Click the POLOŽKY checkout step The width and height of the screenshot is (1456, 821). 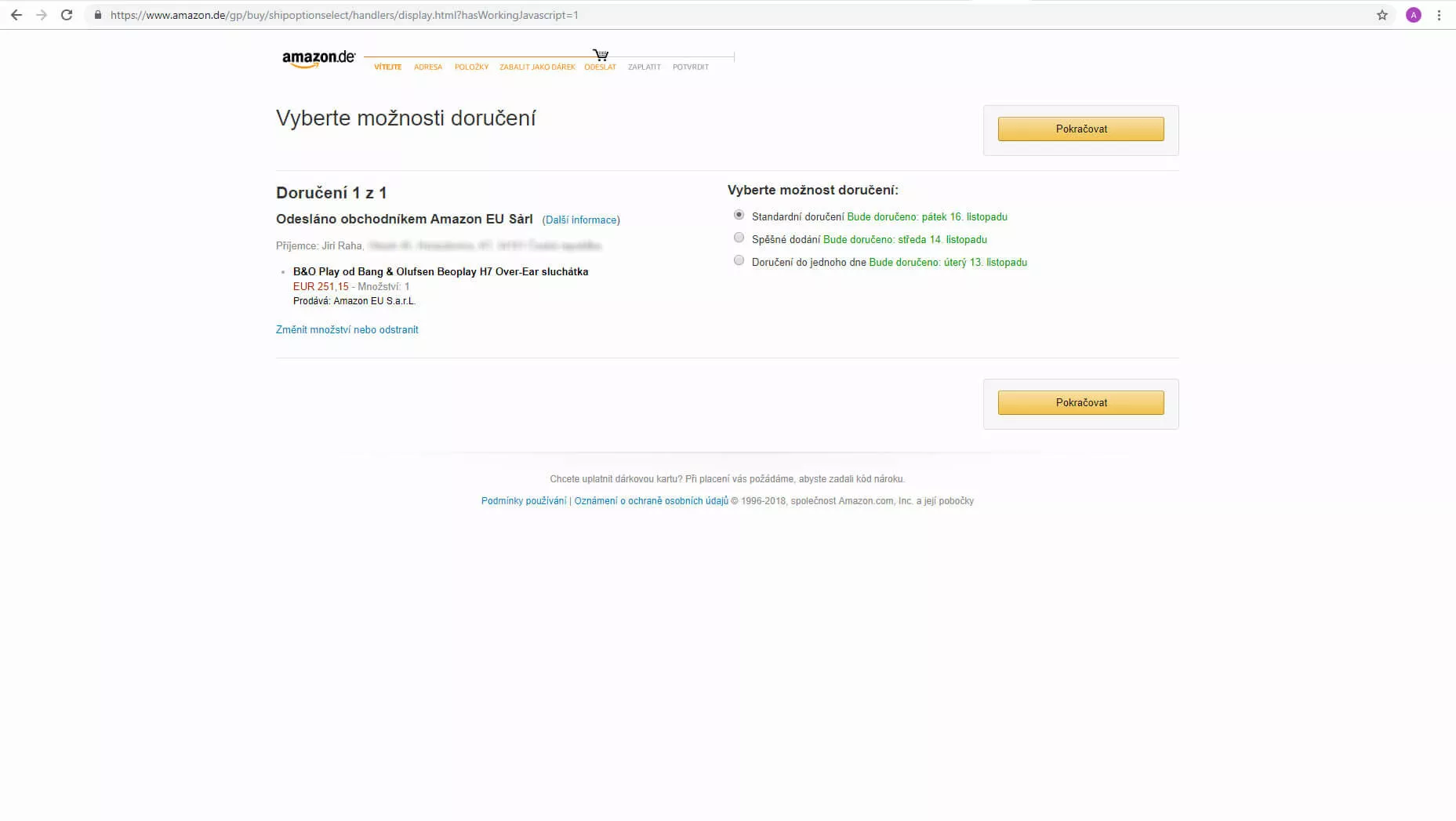point(471,67)
